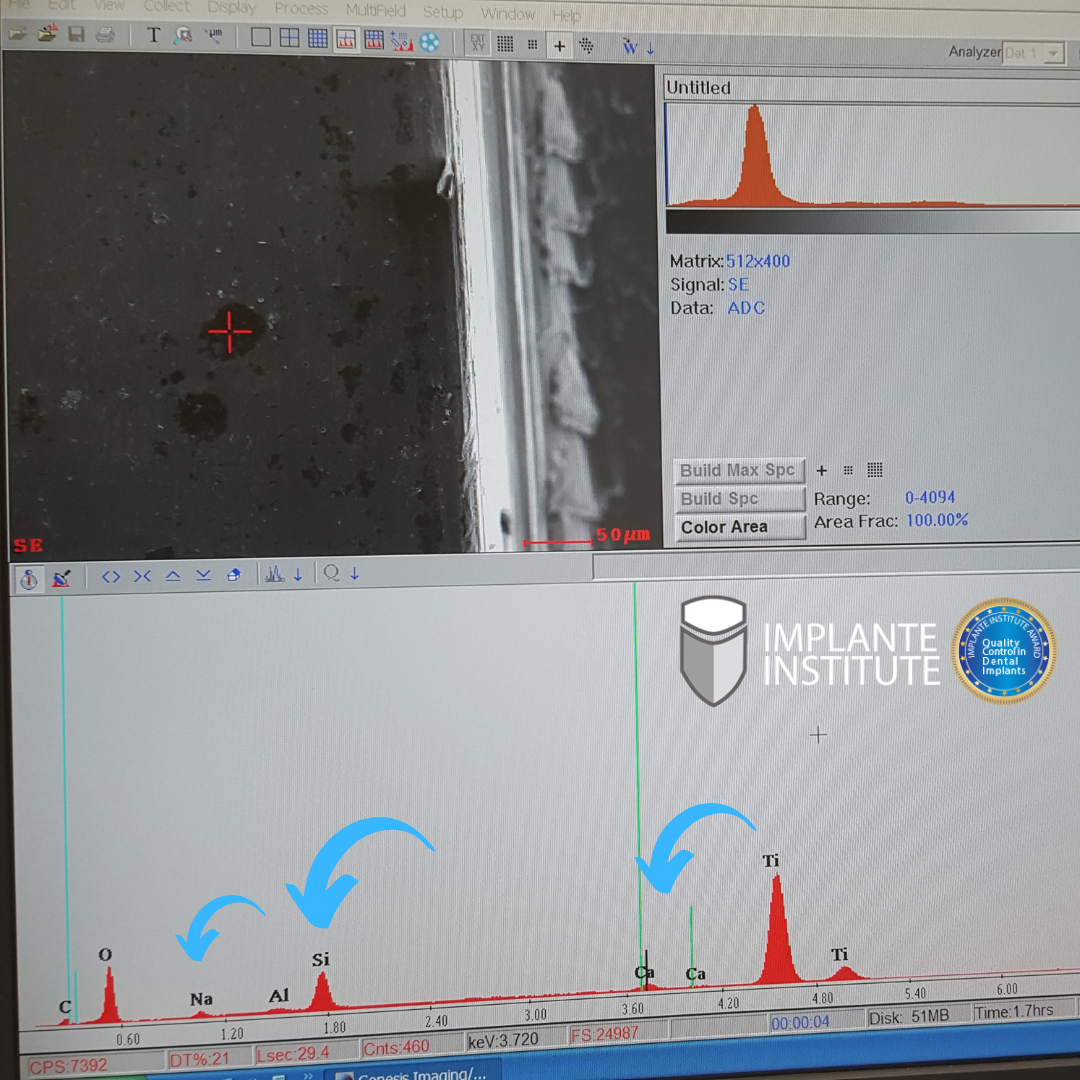Toggle the spectrum info icon button

(x=29, y=578)
